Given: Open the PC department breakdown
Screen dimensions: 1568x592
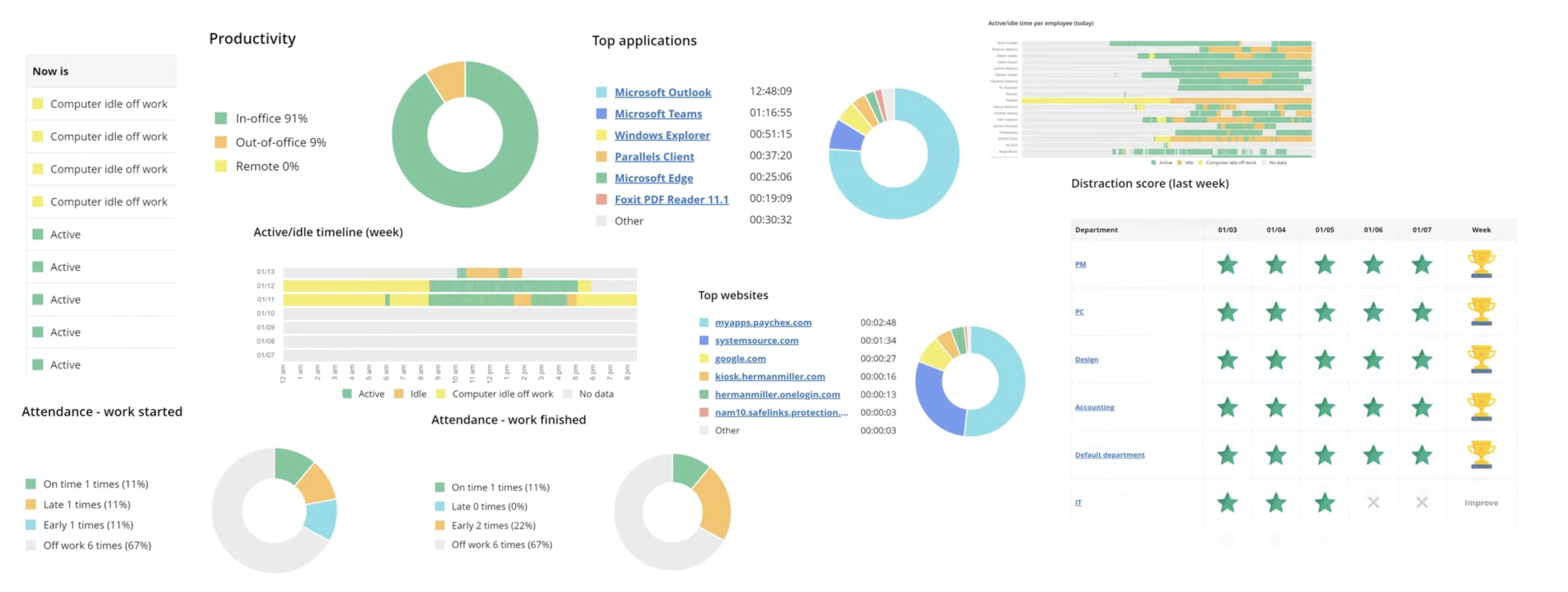Looking at the screenshot, I should (x=1079, y=312).
